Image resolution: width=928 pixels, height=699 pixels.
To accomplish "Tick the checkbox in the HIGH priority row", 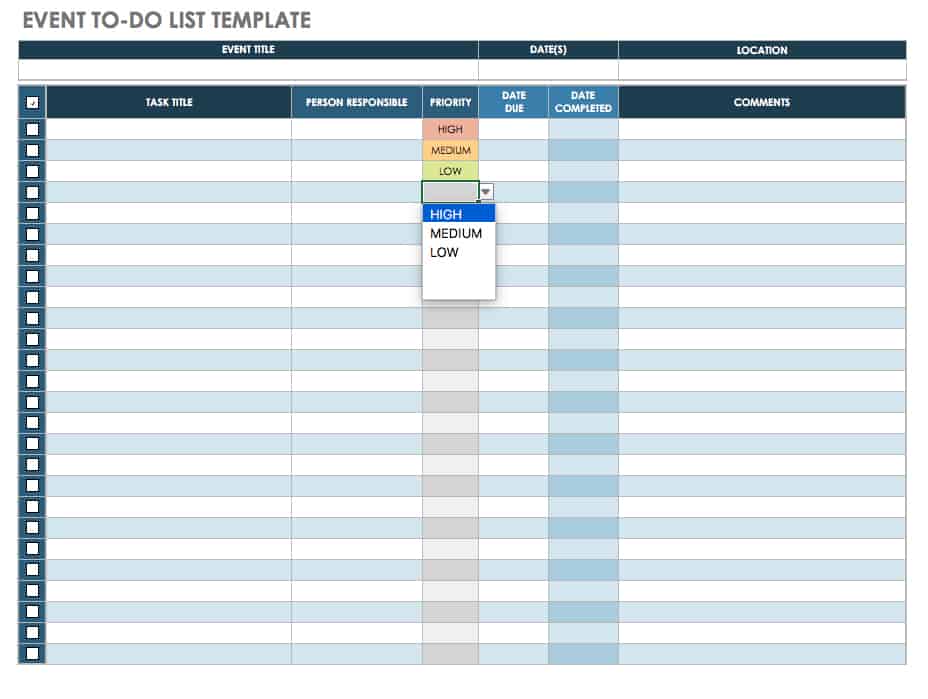I will [33, 129].
